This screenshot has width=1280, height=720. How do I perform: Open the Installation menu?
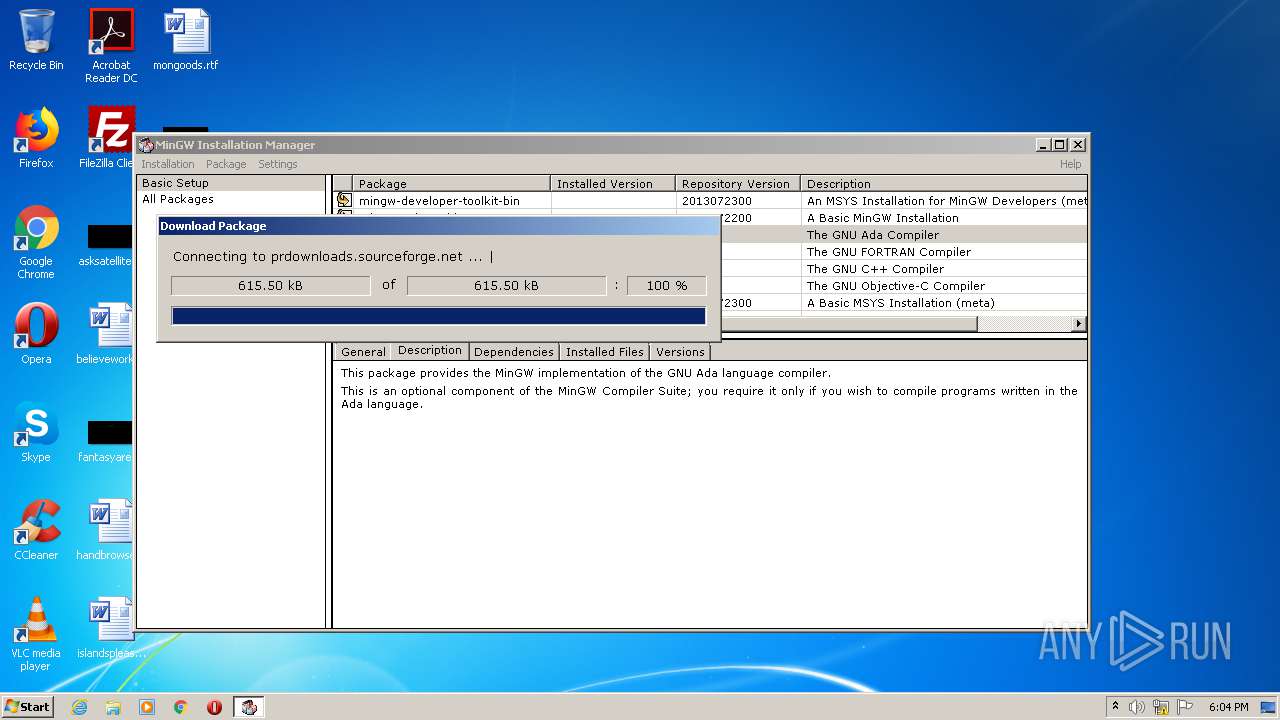167,164
